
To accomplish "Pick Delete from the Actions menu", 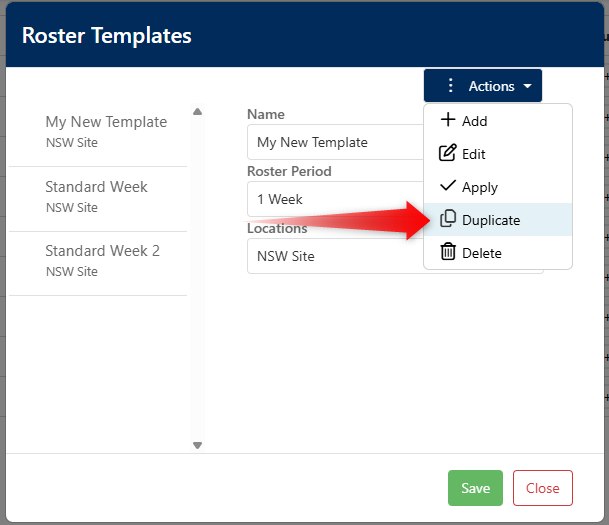I will 482,253.
